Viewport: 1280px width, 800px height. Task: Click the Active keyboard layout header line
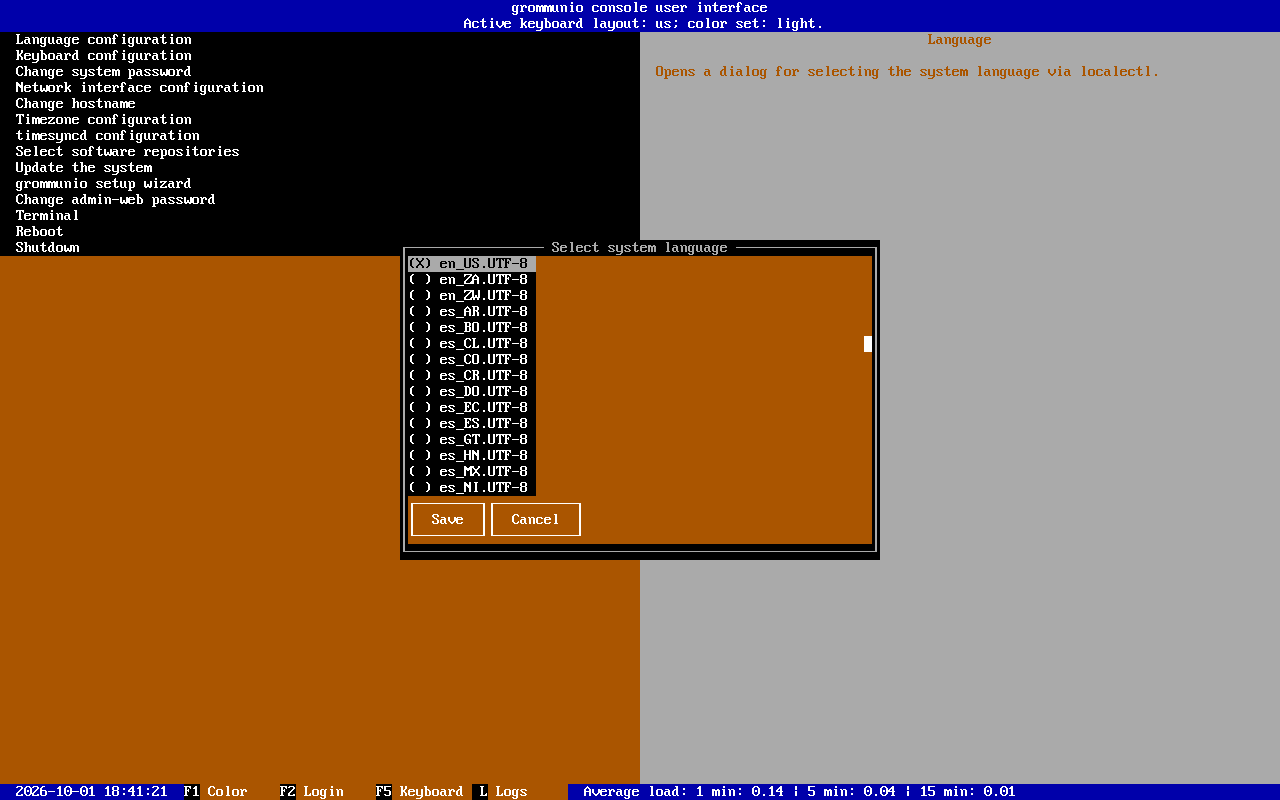click(x=644, y=24)
